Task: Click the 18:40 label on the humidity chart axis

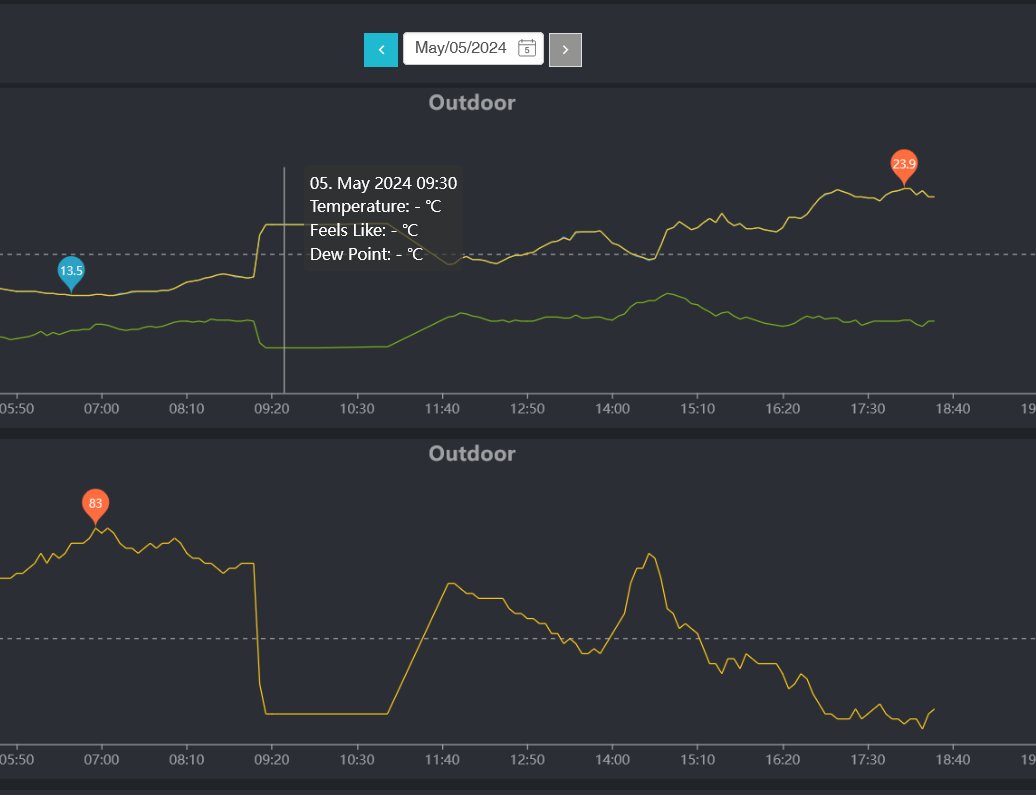Action: pyautogui.click(x=953, y=759)
